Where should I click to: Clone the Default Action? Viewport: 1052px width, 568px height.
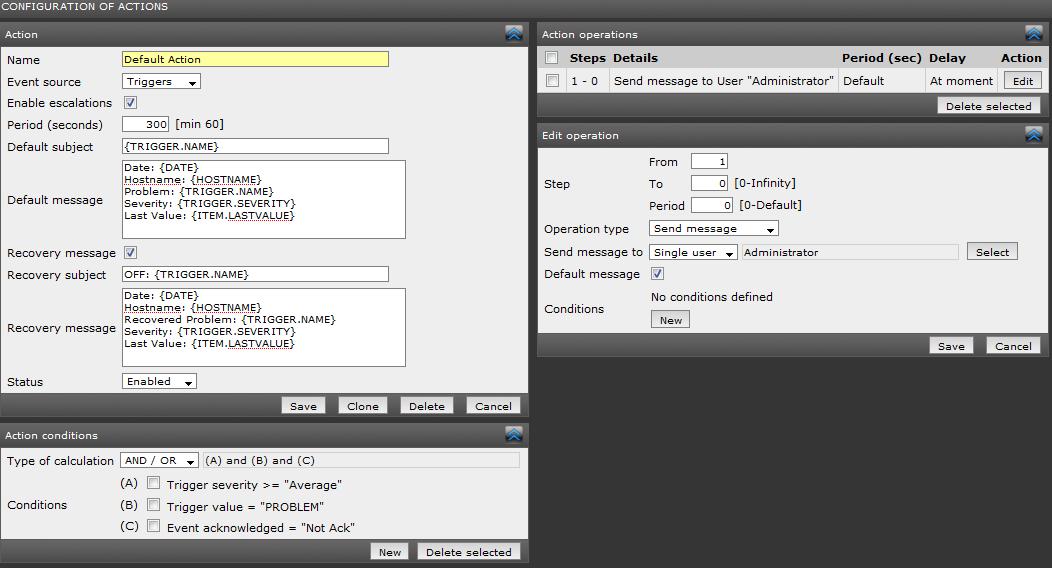coord(363,406)
